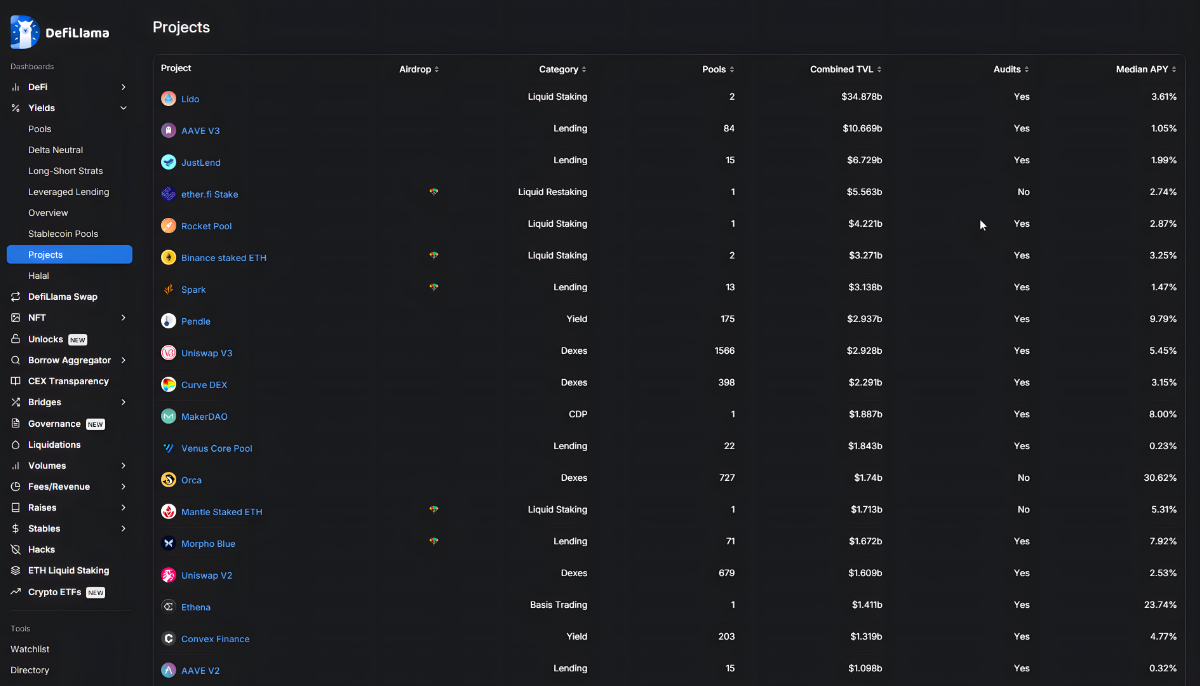Click the NFT section icon
Image resolution: width=1200 pixels, height=686 pixels.
(13, 317)
